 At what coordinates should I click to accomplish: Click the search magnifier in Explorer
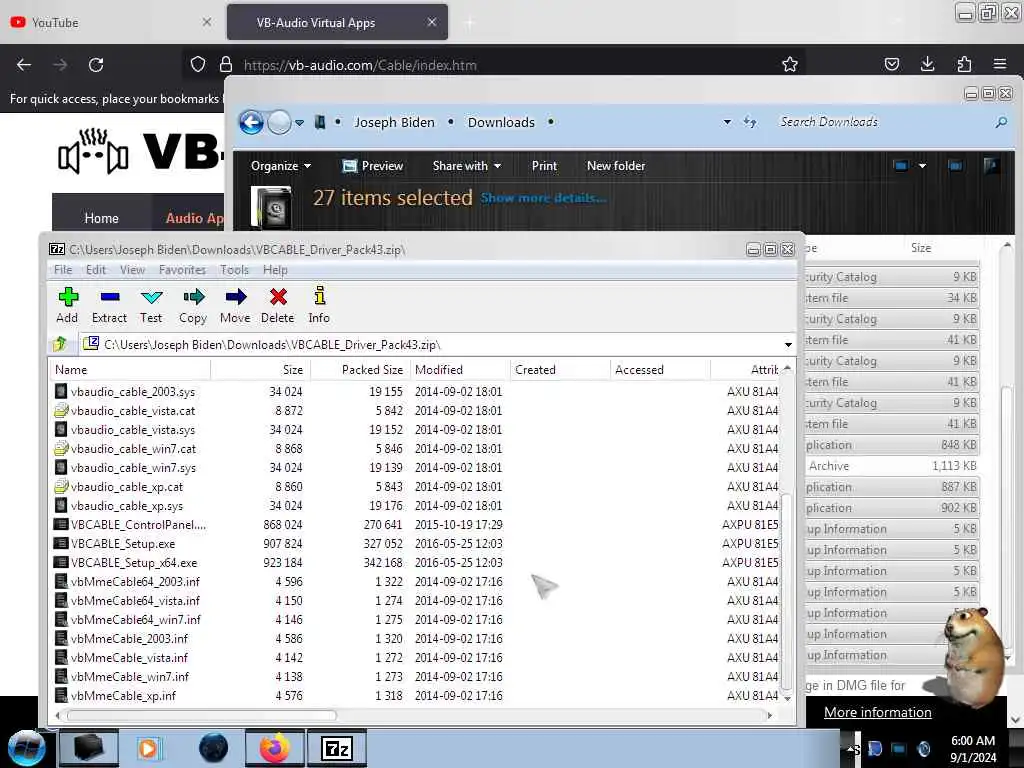pos(1000,122)
